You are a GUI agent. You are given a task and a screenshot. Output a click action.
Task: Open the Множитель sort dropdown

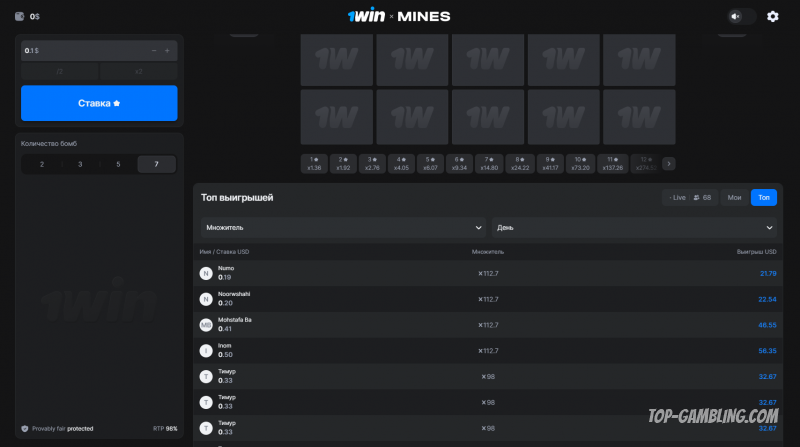(x=343, y=228)
